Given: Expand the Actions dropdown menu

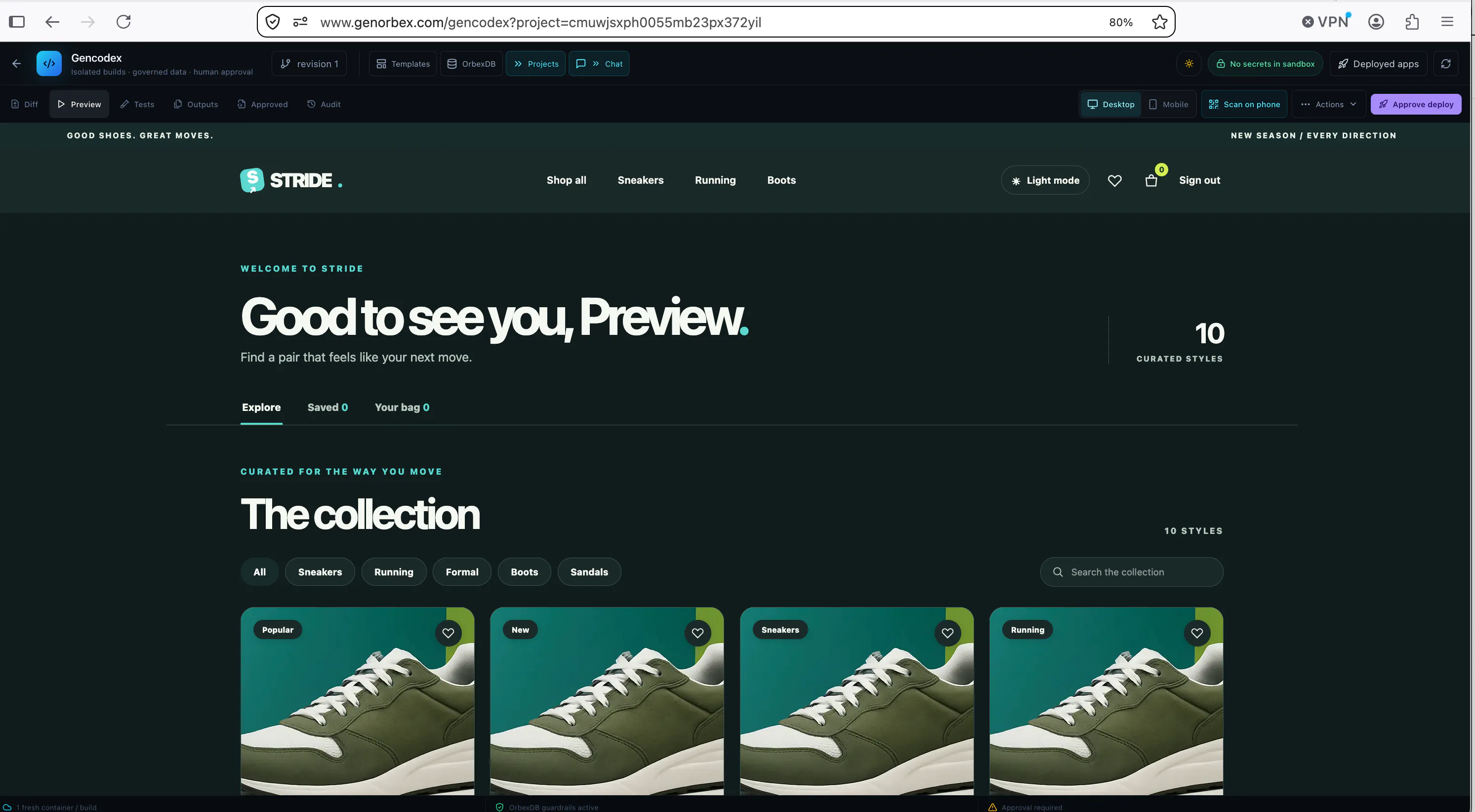Looking at the screenshot, I should 1328,104.
